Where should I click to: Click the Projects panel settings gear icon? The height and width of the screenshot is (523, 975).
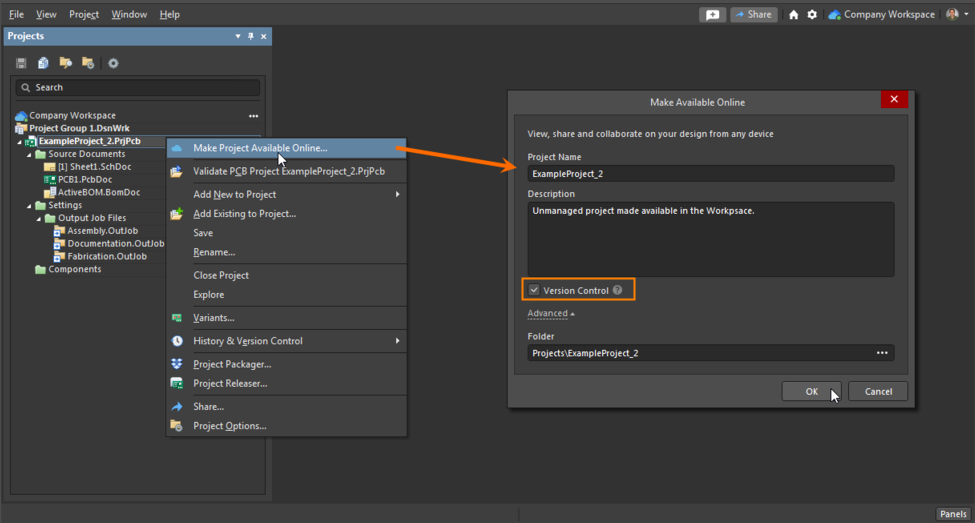pyautogui.click(x=113, y=63)
